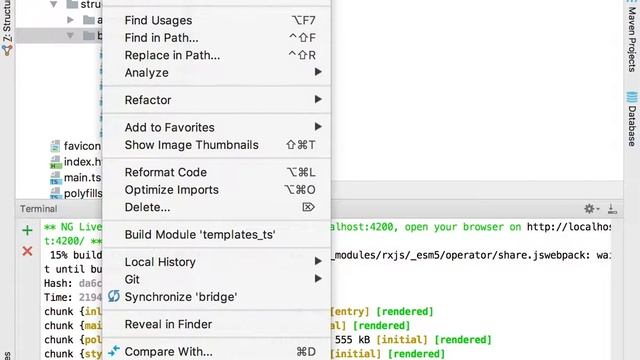Click the Terminal panel title

coord(38,209)
